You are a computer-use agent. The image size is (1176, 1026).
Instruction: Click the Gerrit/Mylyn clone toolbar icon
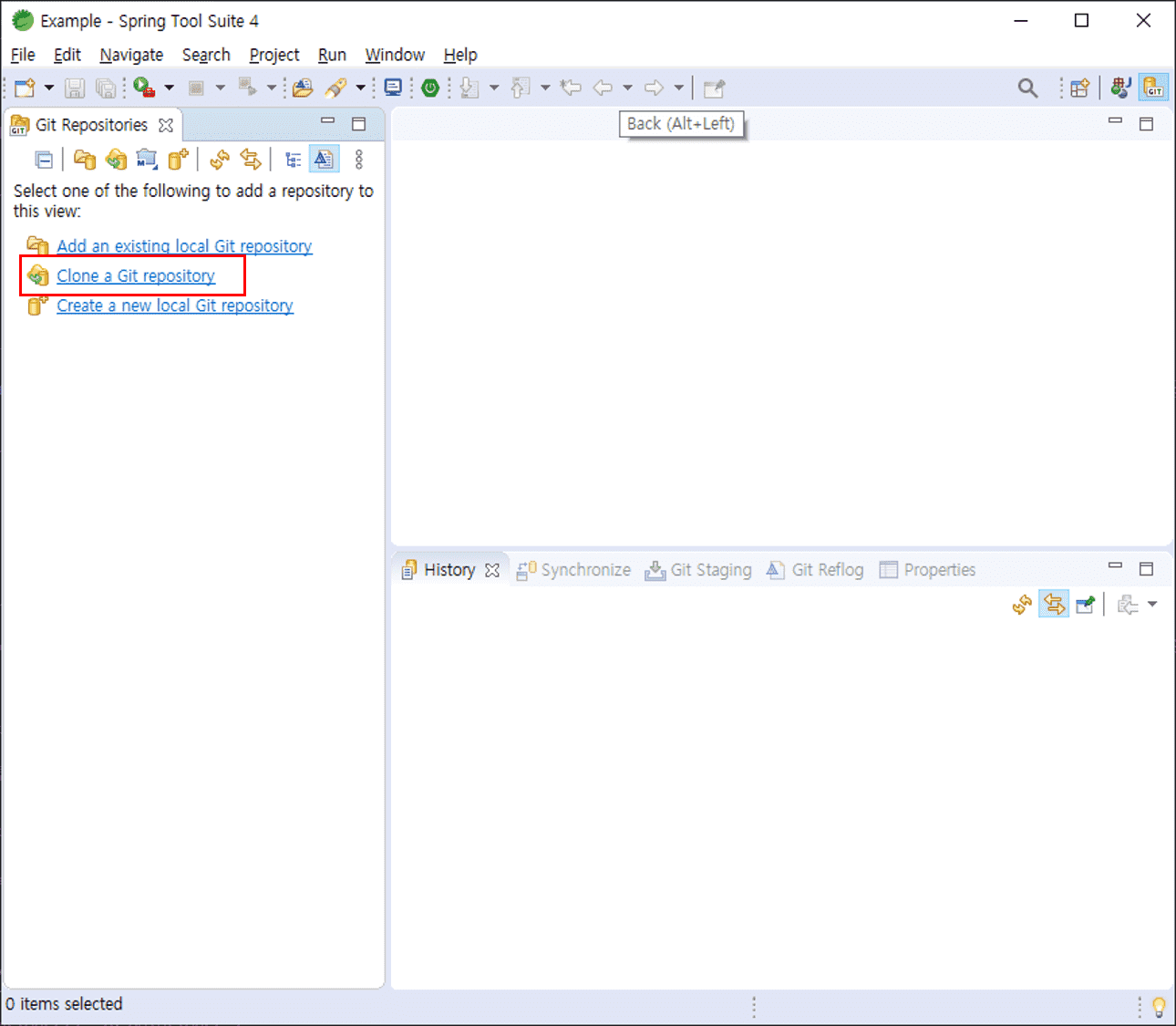click(x=147, y=160)
